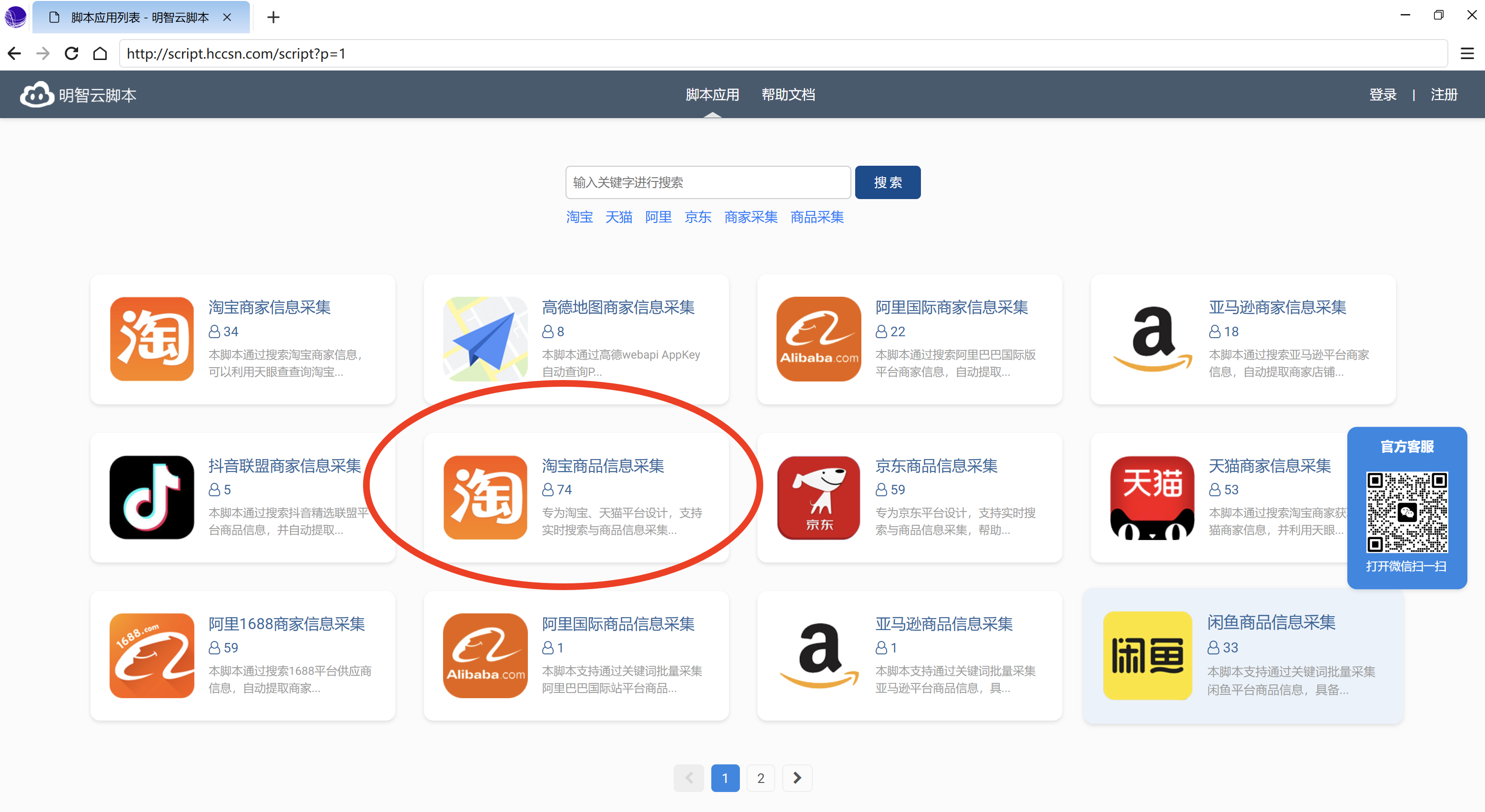The height and width of the screenshot is (812, 1485).
Task: Open the 淘宝商家信息采集 title
Action: click(x=269, y=307)
